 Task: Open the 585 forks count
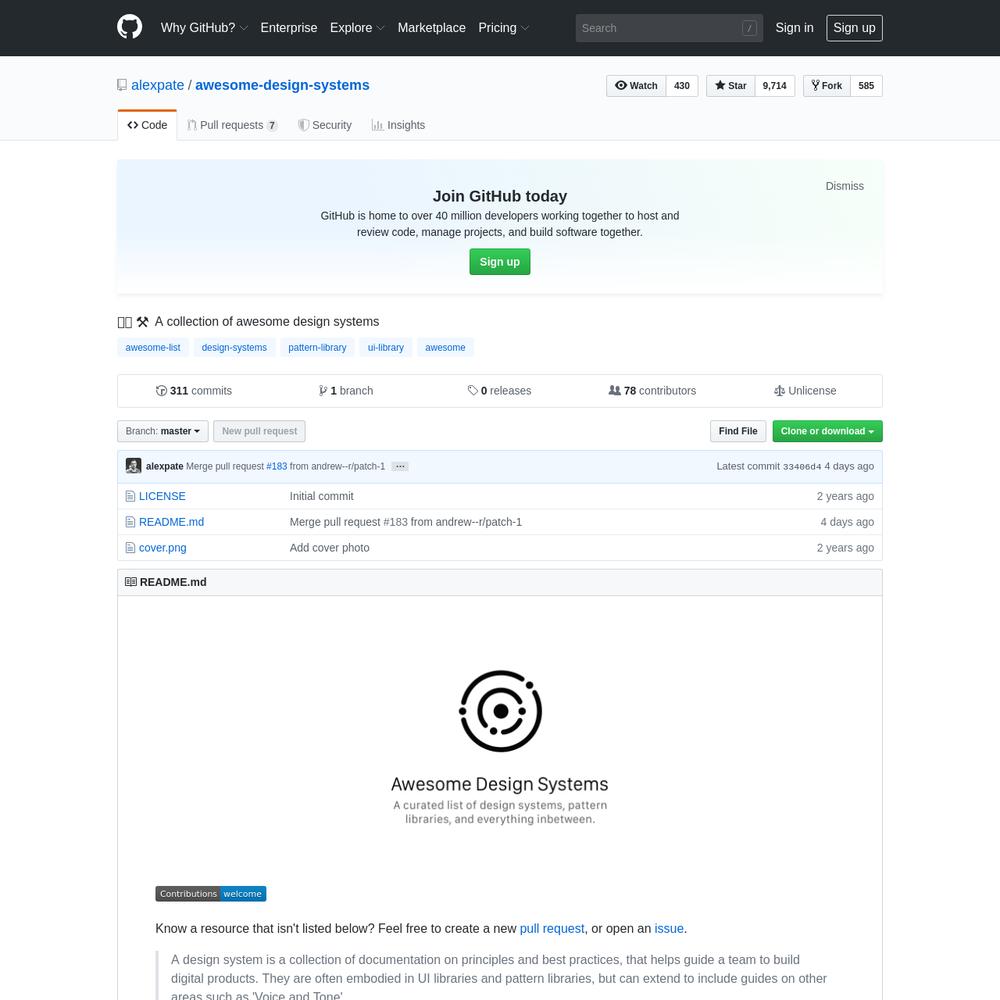866,85
